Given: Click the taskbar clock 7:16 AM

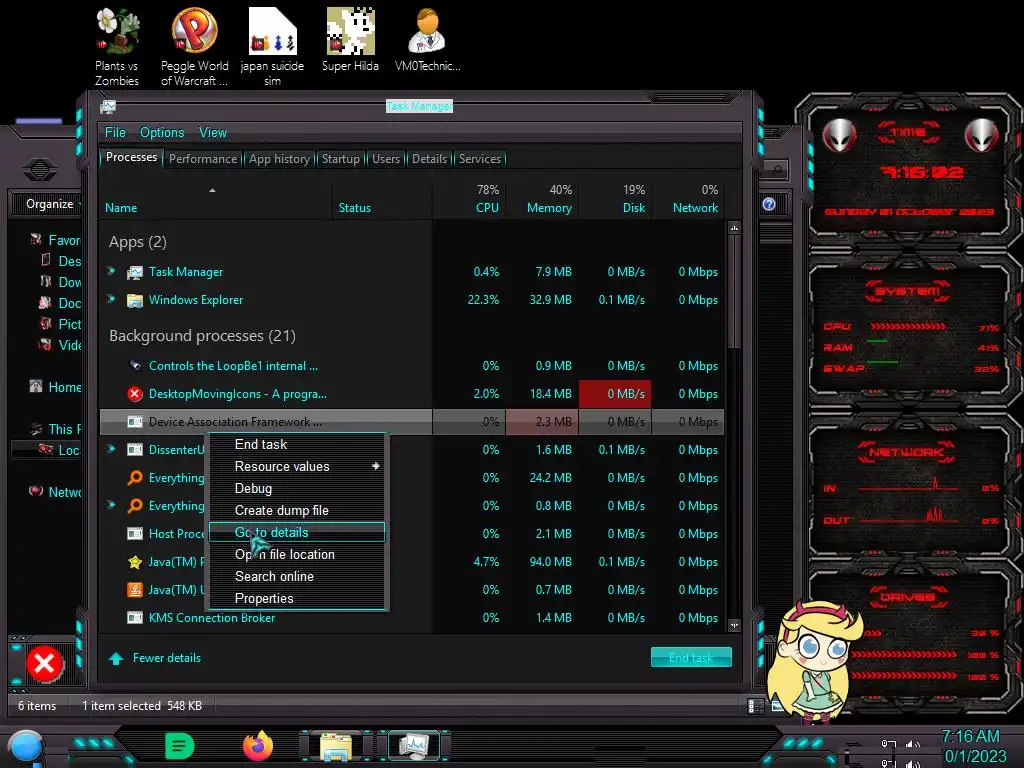Looking at the screenshot, I should [x=970, y=737].
